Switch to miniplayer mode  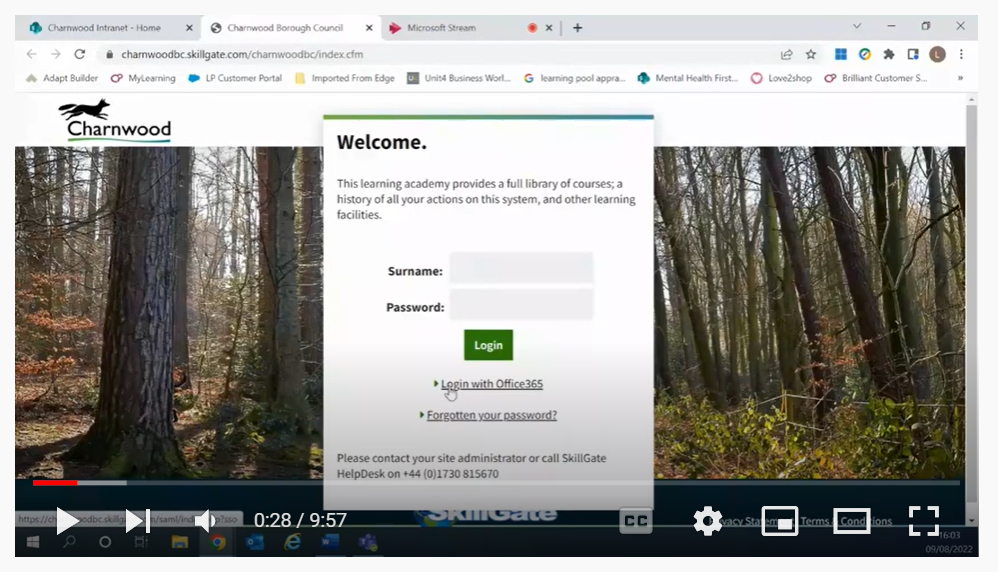[x=780, y=521]
